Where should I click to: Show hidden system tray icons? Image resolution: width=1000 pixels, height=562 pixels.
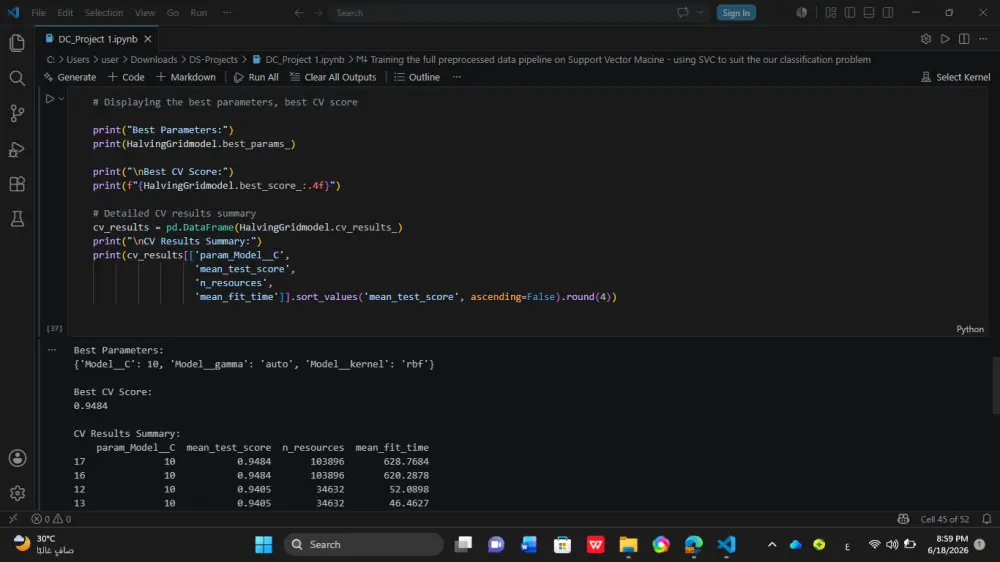(772, 544)
